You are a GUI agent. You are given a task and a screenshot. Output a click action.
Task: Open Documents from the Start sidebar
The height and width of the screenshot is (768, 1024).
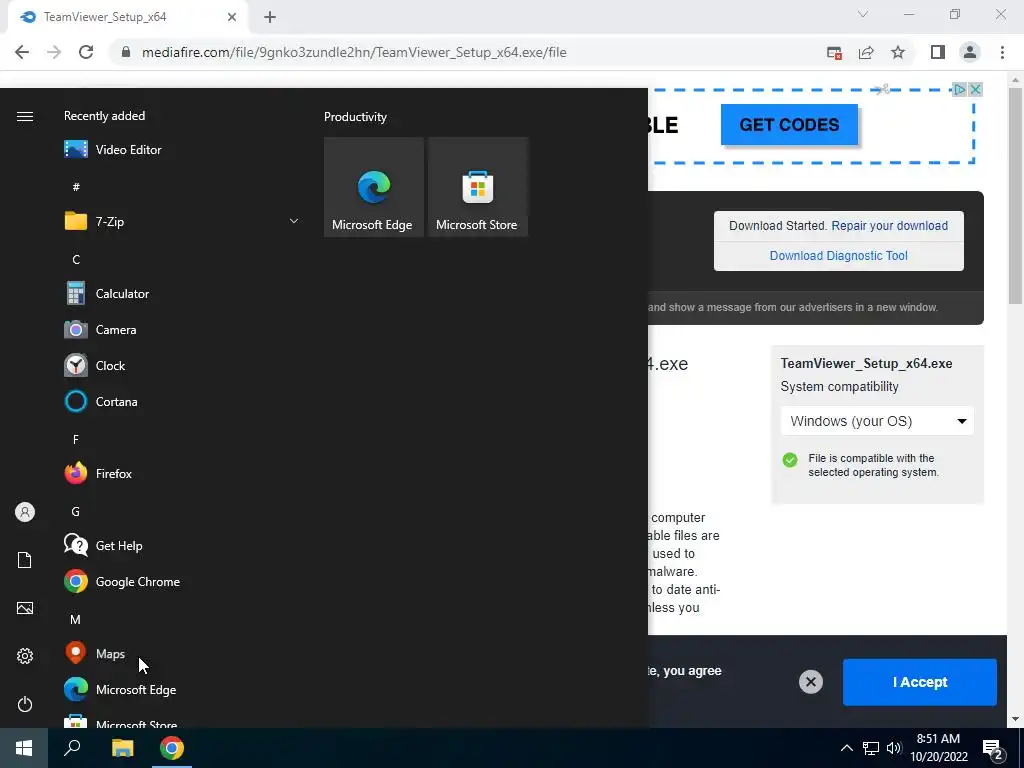25,560
